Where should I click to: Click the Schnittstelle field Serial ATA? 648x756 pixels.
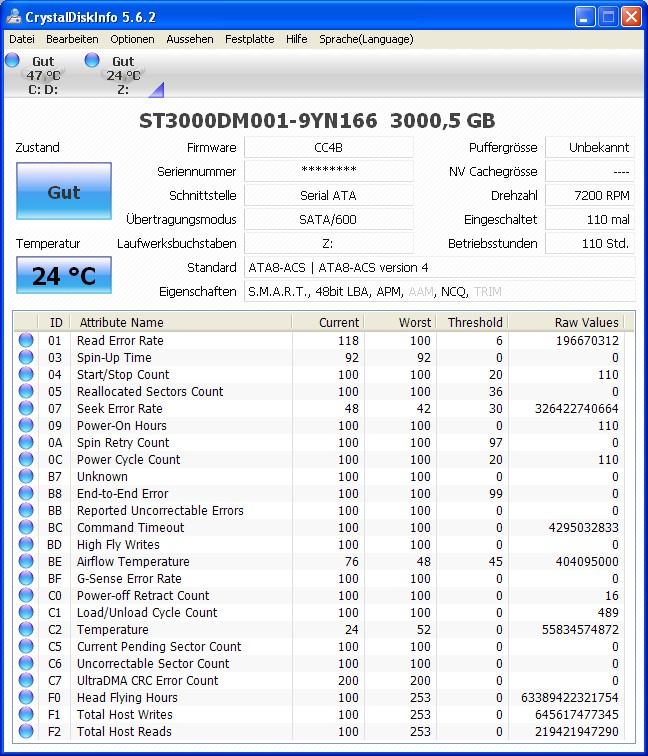click(329, 196)
